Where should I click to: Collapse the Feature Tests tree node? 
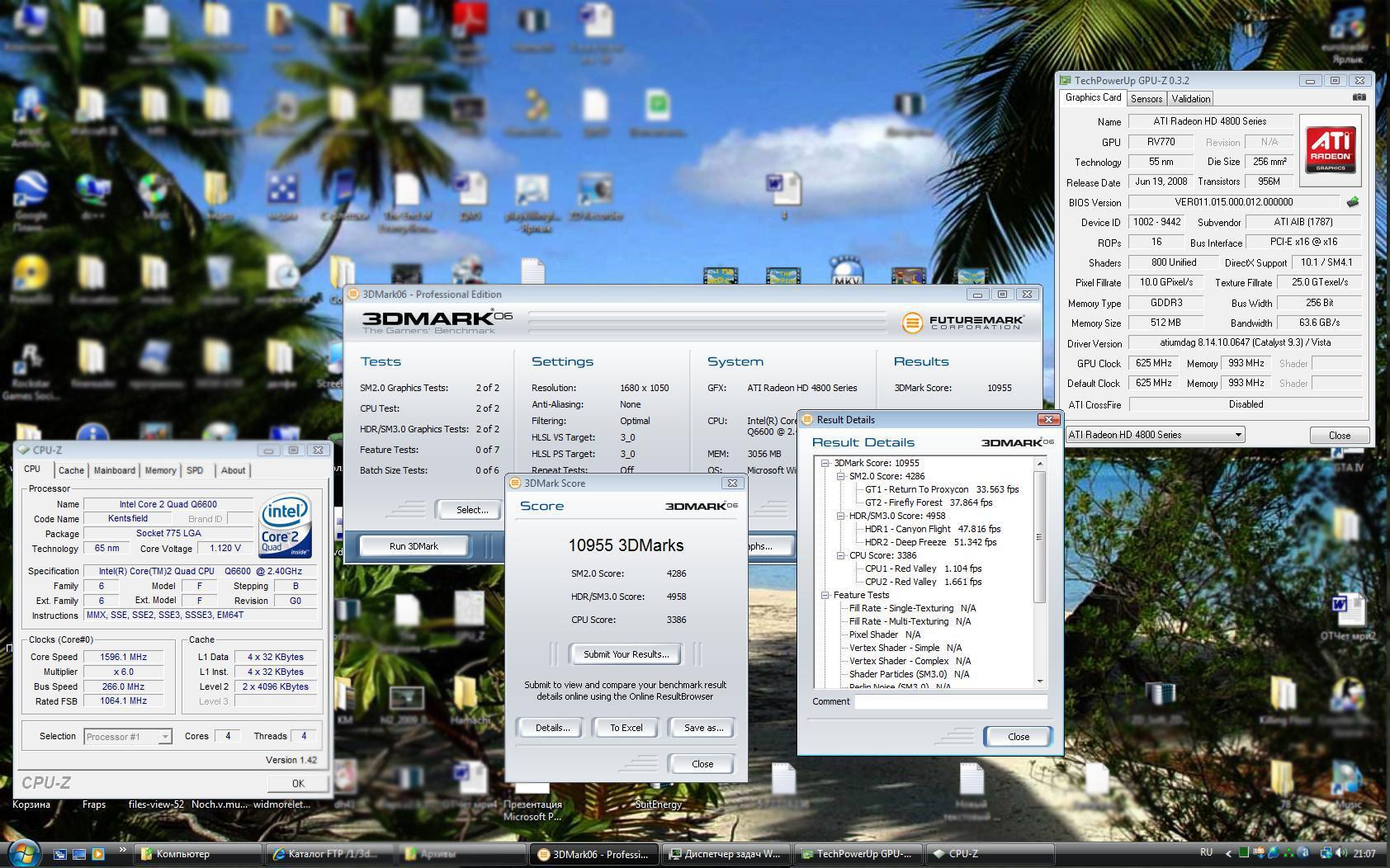coord(825,595)
